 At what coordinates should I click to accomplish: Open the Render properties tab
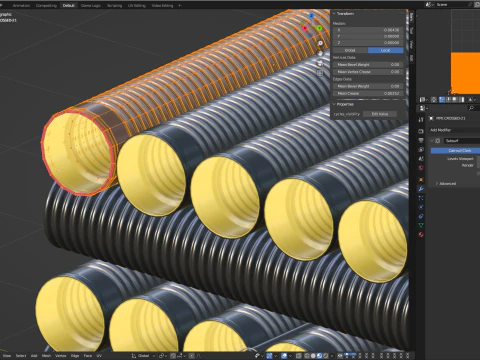421,131
